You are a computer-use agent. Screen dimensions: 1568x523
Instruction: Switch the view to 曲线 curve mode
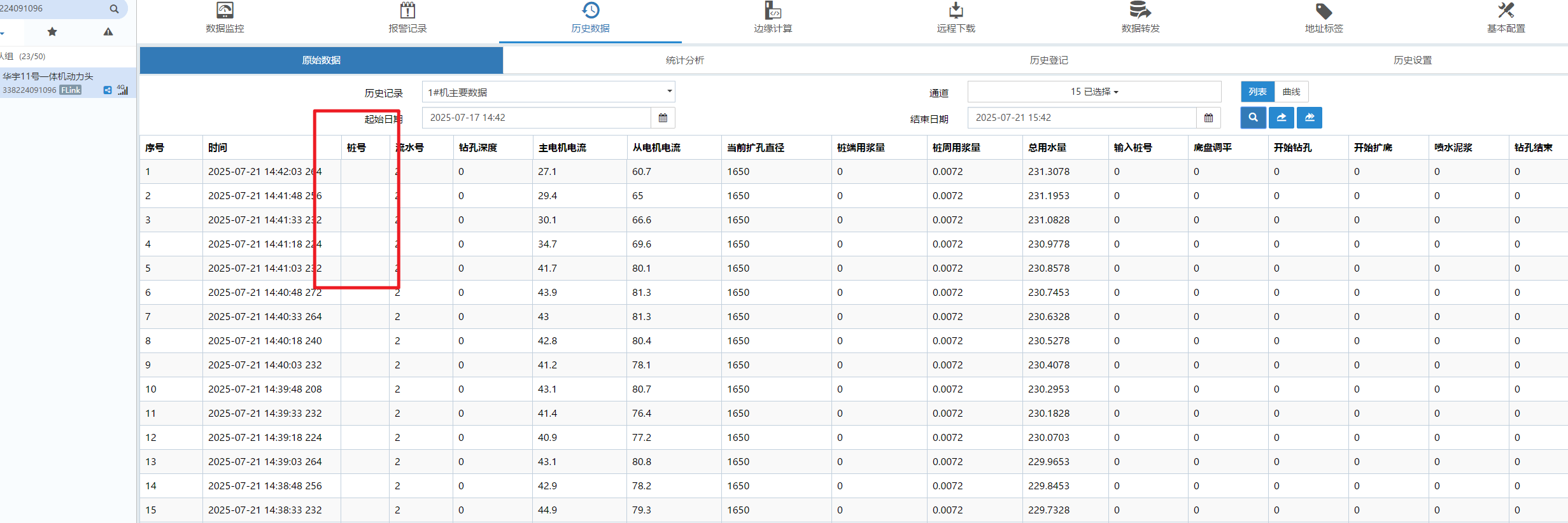coord(1291,92)
